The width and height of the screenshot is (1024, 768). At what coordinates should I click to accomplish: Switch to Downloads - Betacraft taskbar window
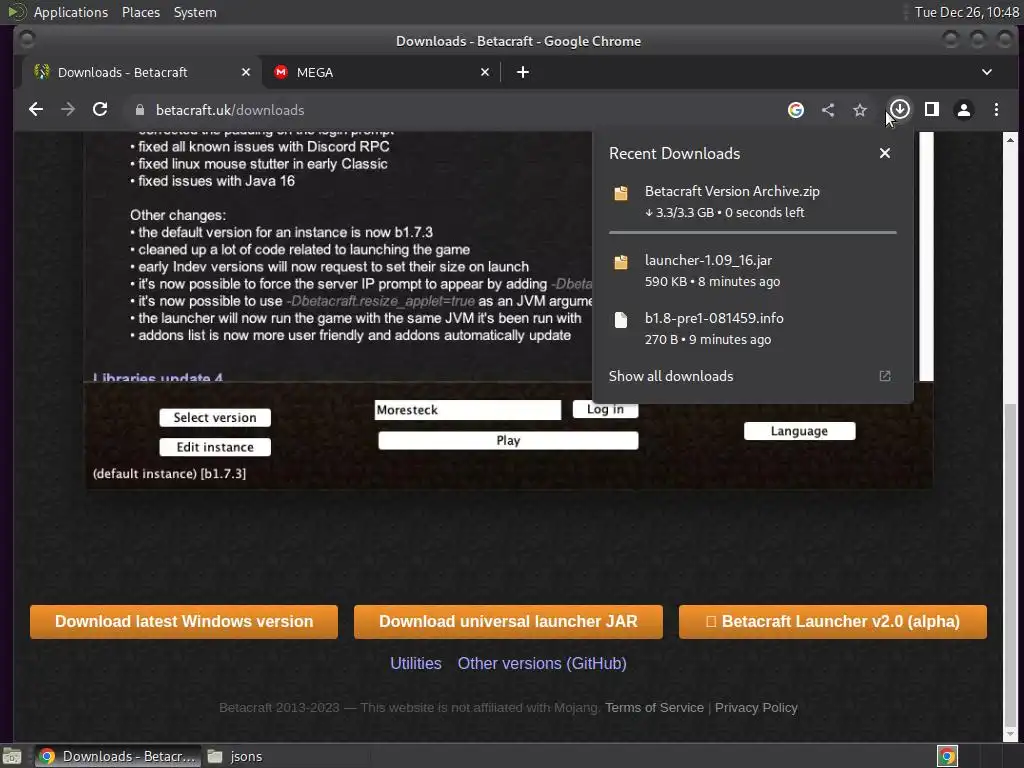pyautogui.click(x=118, y=756)
